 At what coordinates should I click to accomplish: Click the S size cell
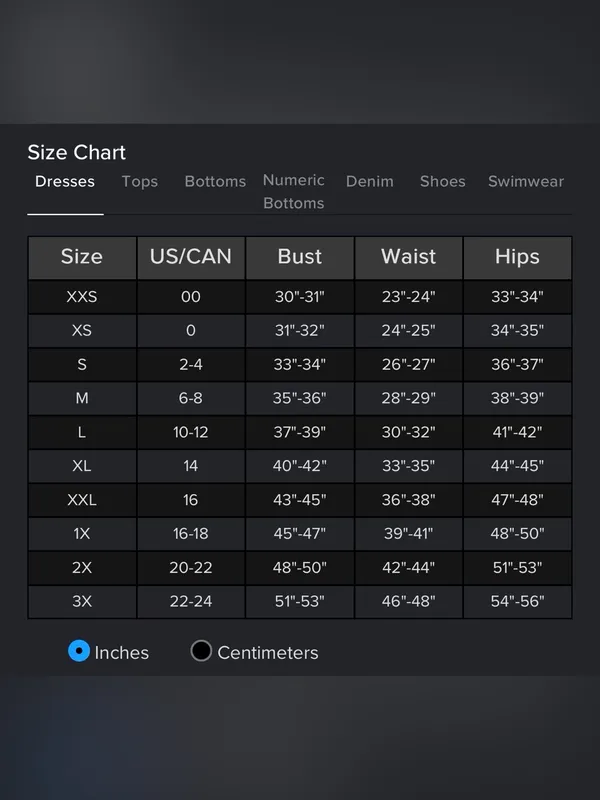[82, 365]
